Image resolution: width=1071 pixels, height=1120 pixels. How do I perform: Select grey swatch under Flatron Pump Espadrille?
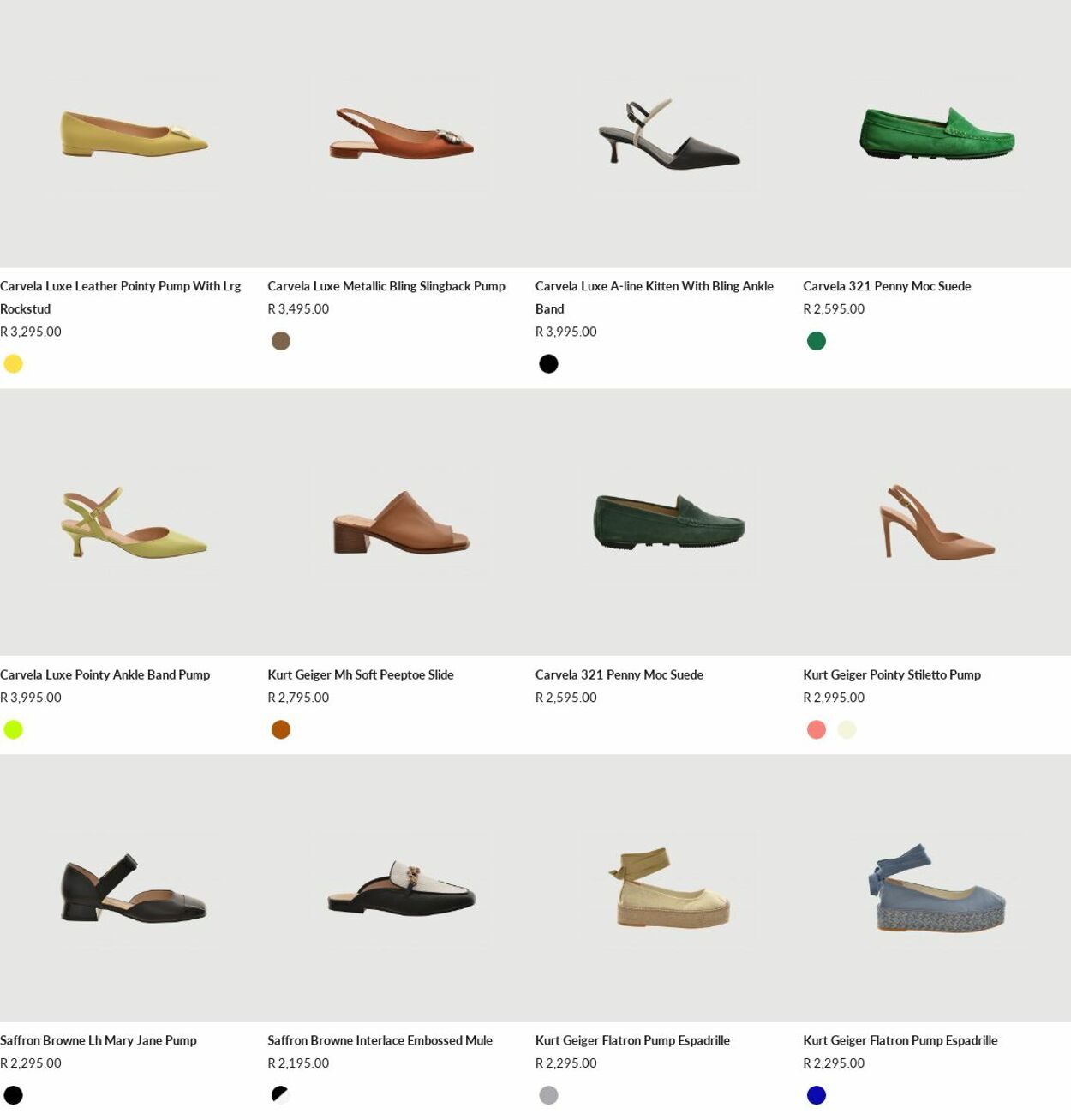tap(549, 1095)
